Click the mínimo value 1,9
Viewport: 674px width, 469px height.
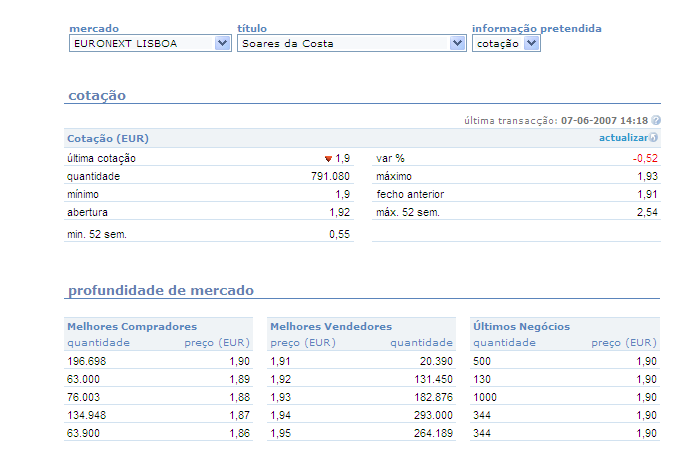pos(343,194)
